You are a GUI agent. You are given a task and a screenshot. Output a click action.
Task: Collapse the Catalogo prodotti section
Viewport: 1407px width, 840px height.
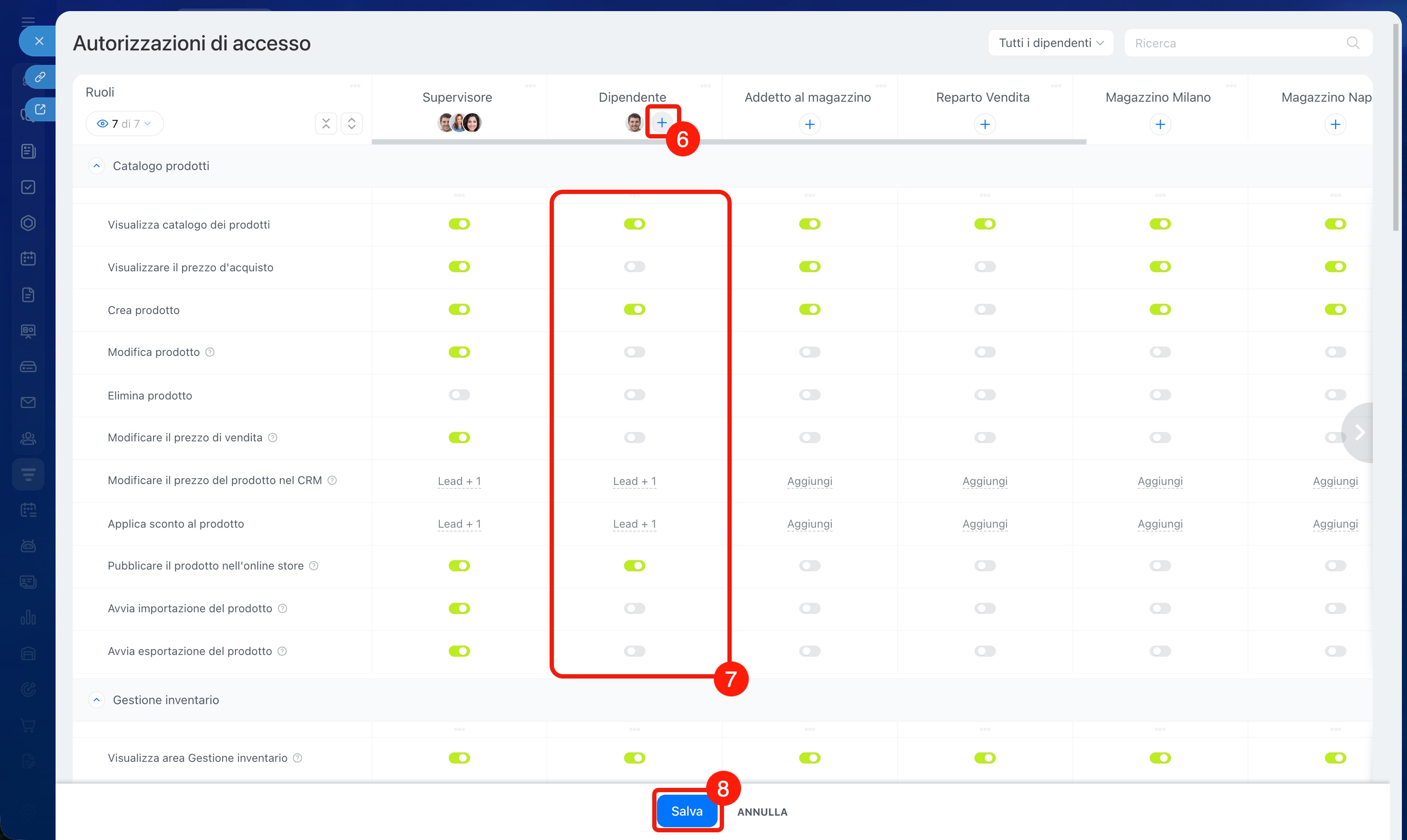coord(97,166)
